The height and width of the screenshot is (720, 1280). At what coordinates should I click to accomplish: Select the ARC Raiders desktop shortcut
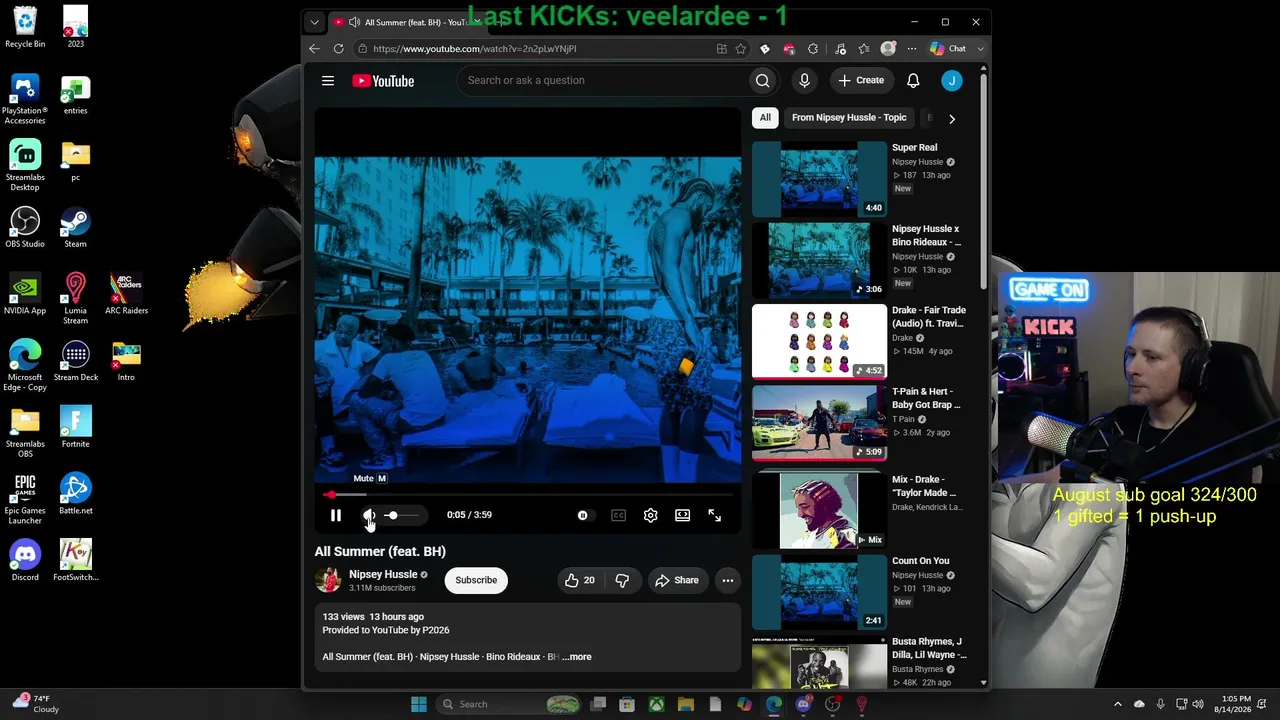click(126, 294)
